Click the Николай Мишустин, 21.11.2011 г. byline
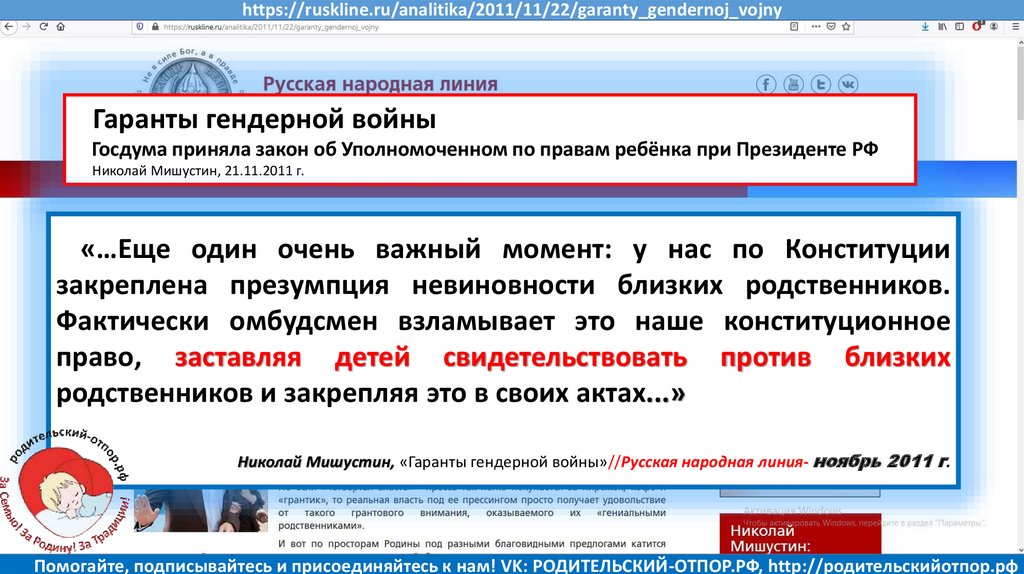The width and height of the screenshot is (1024, 574). coord(198,171)
